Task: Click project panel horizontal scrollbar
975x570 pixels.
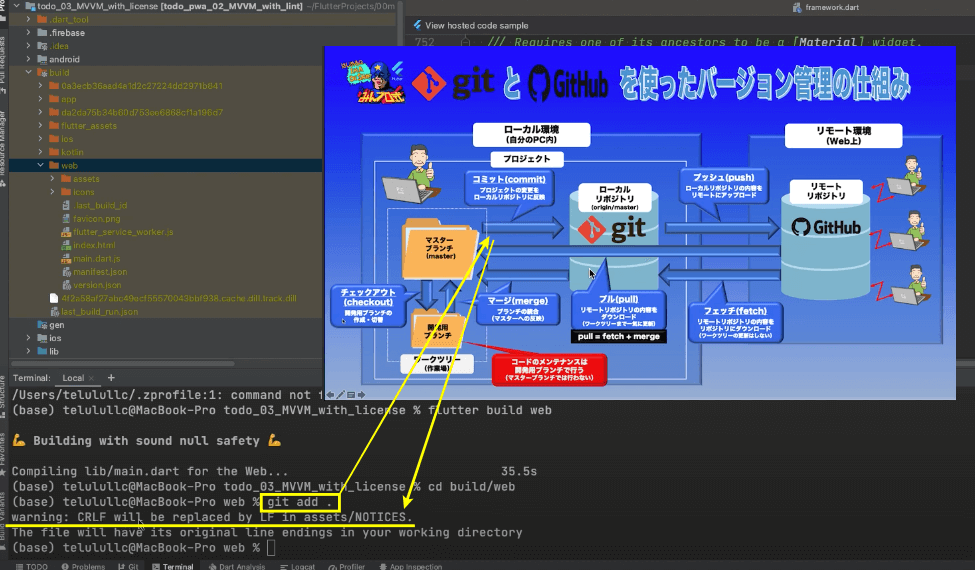Action: point(122,363)
